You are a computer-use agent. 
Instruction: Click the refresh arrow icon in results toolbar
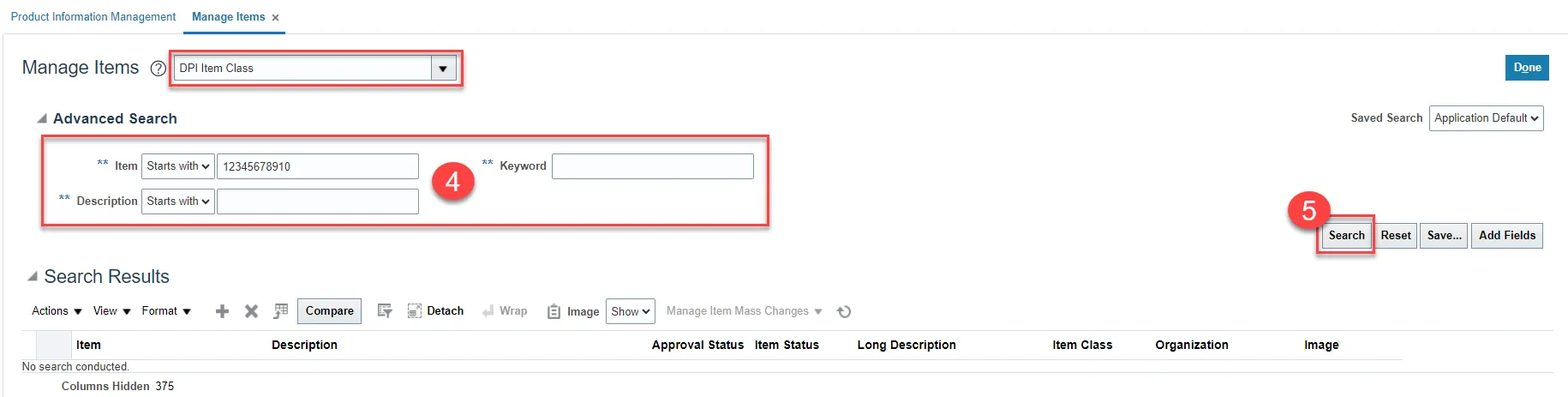coord(844,312)
